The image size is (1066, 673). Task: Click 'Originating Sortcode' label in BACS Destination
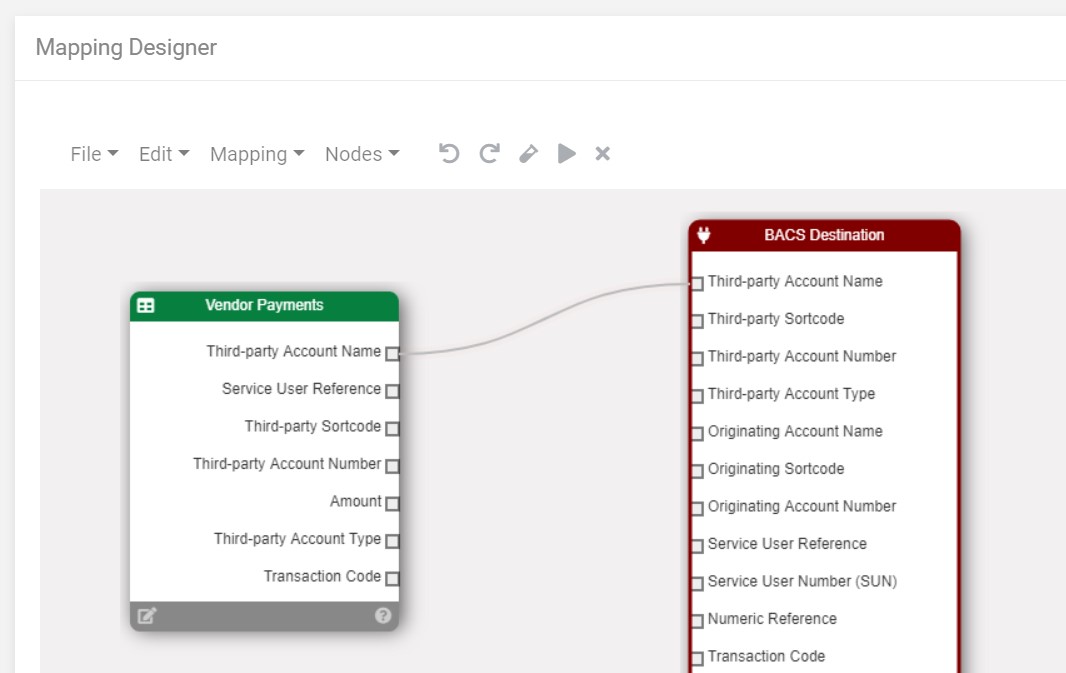[x=776, y=468]
